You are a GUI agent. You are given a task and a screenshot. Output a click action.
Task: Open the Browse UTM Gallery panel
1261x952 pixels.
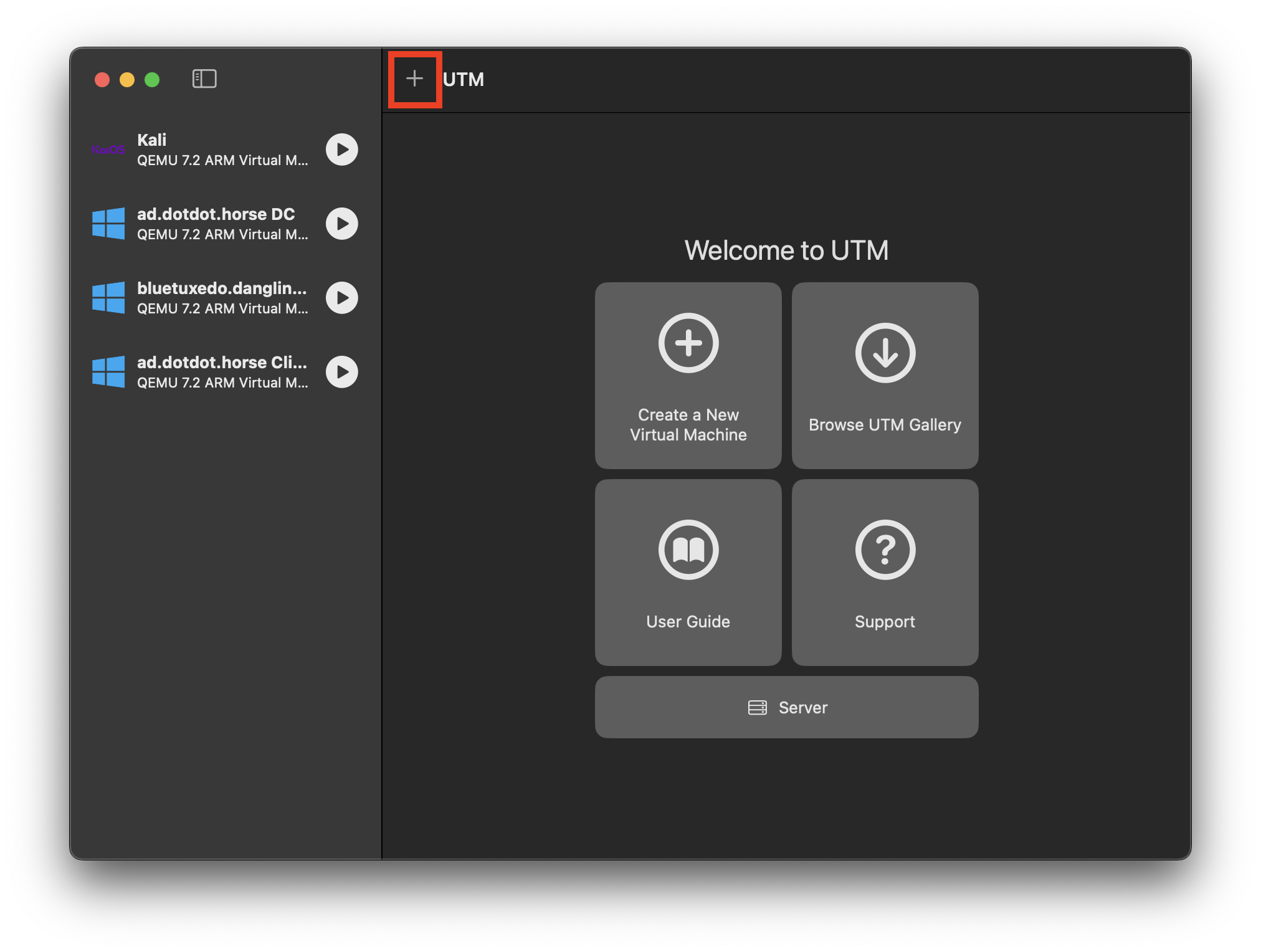(884, 375)
